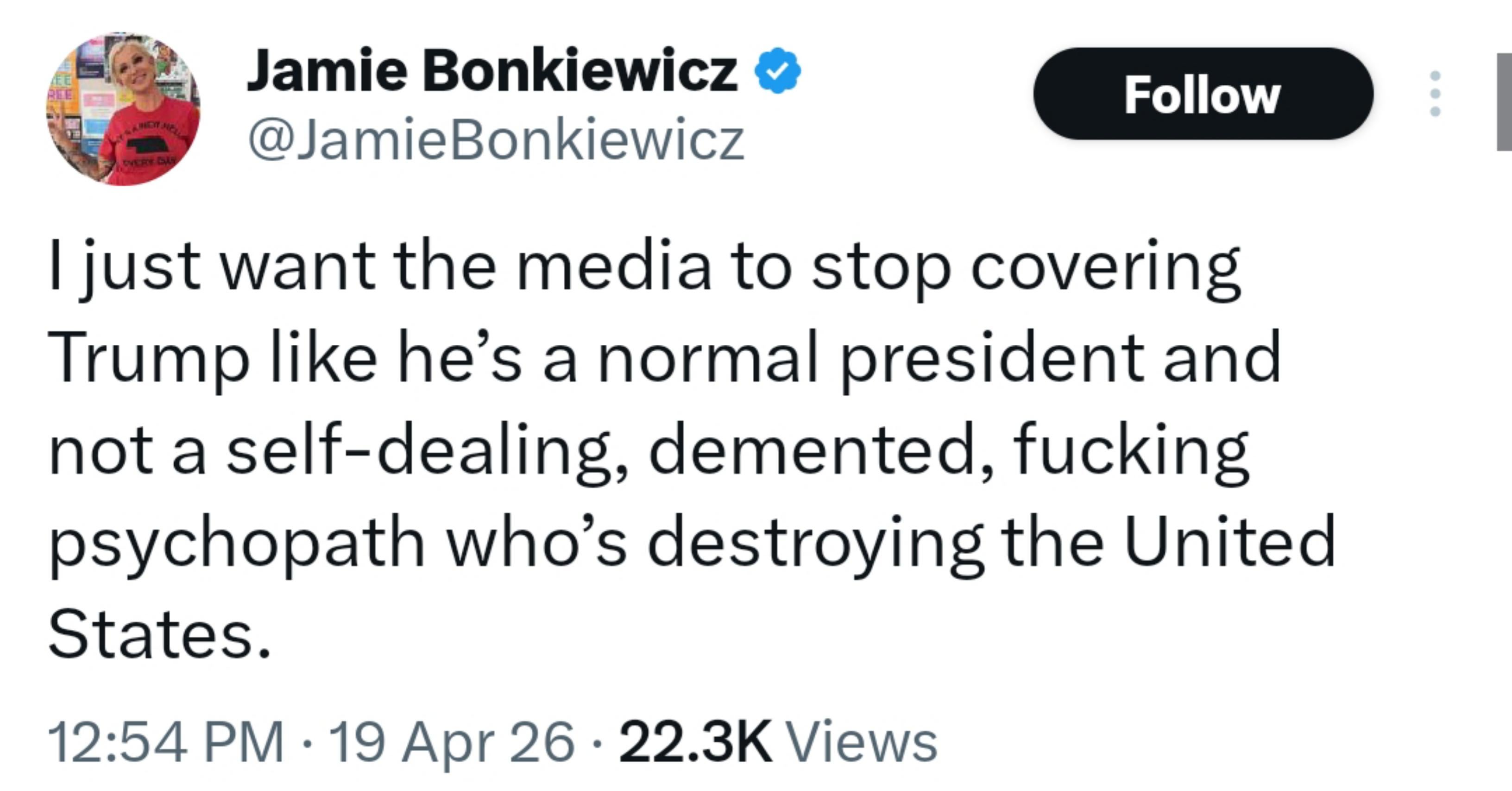Click the 12:54 PM timestamp
1512x791 pixels.
tap(165, 742)
